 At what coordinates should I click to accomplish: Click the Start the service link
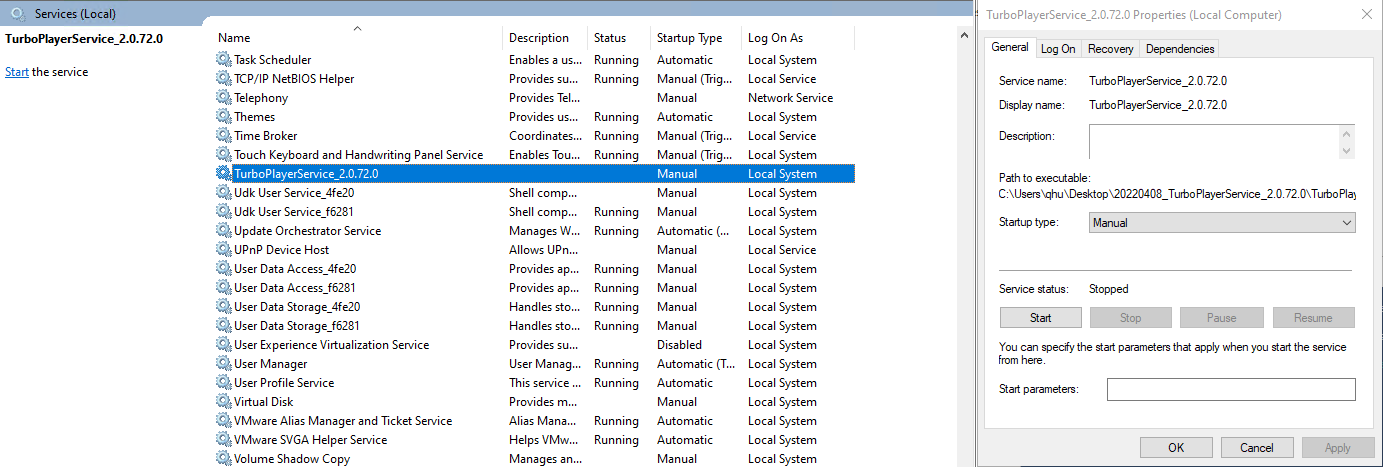pyautogui.click(x=17, y=72)
